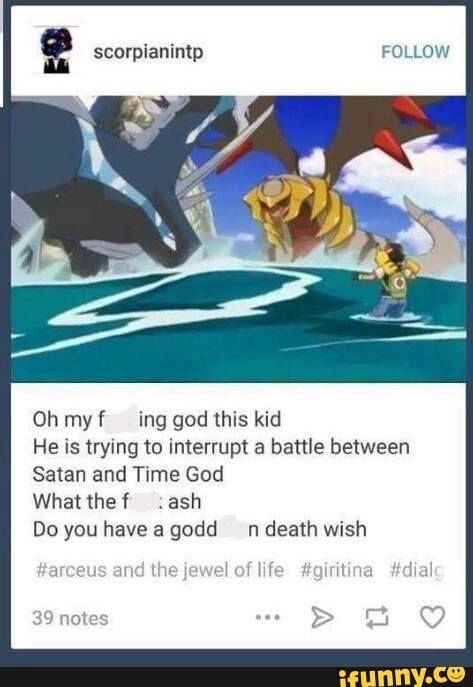The width and height of the screenshot is (473, 687).
Task: View the 39 notes list
Action: coord(70,618)
